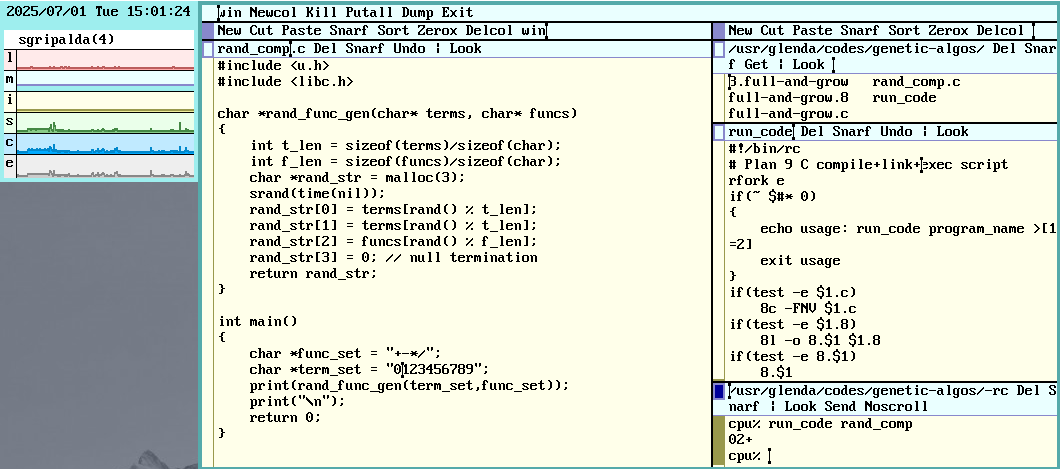Viewport: 1060px width, 469px height.
Task: Click Exit in the top acme tag
Action: (x=458, y=13)
